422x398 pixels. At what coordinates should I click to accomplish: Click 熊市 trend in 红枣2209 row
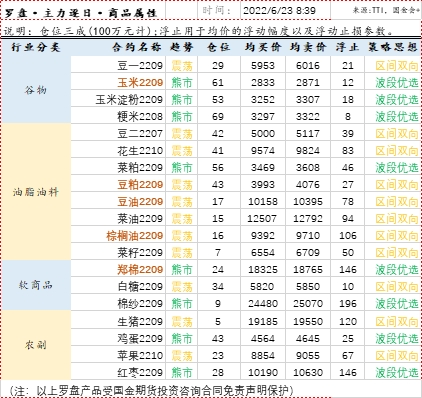(x=182, y=373)
